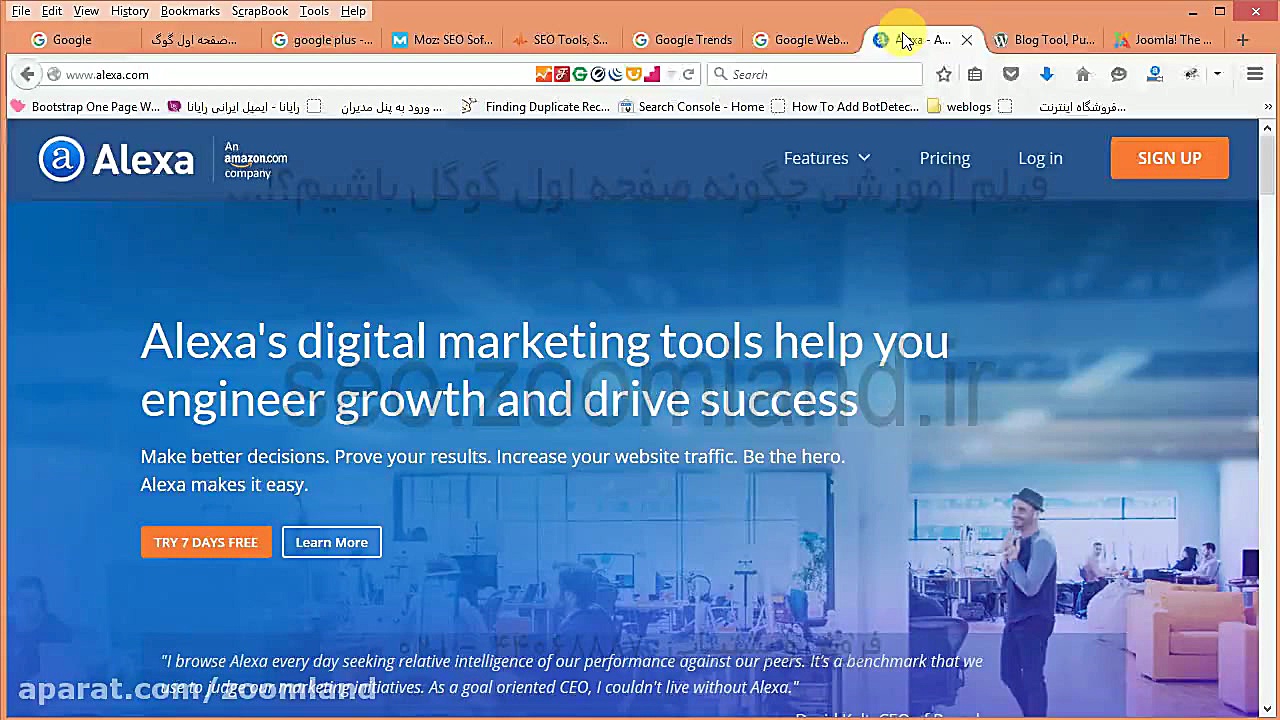Image resolution: width=1280 pixels, height=720 pixels.
Task: Open the Edit menu
Action: coord(52,11)
